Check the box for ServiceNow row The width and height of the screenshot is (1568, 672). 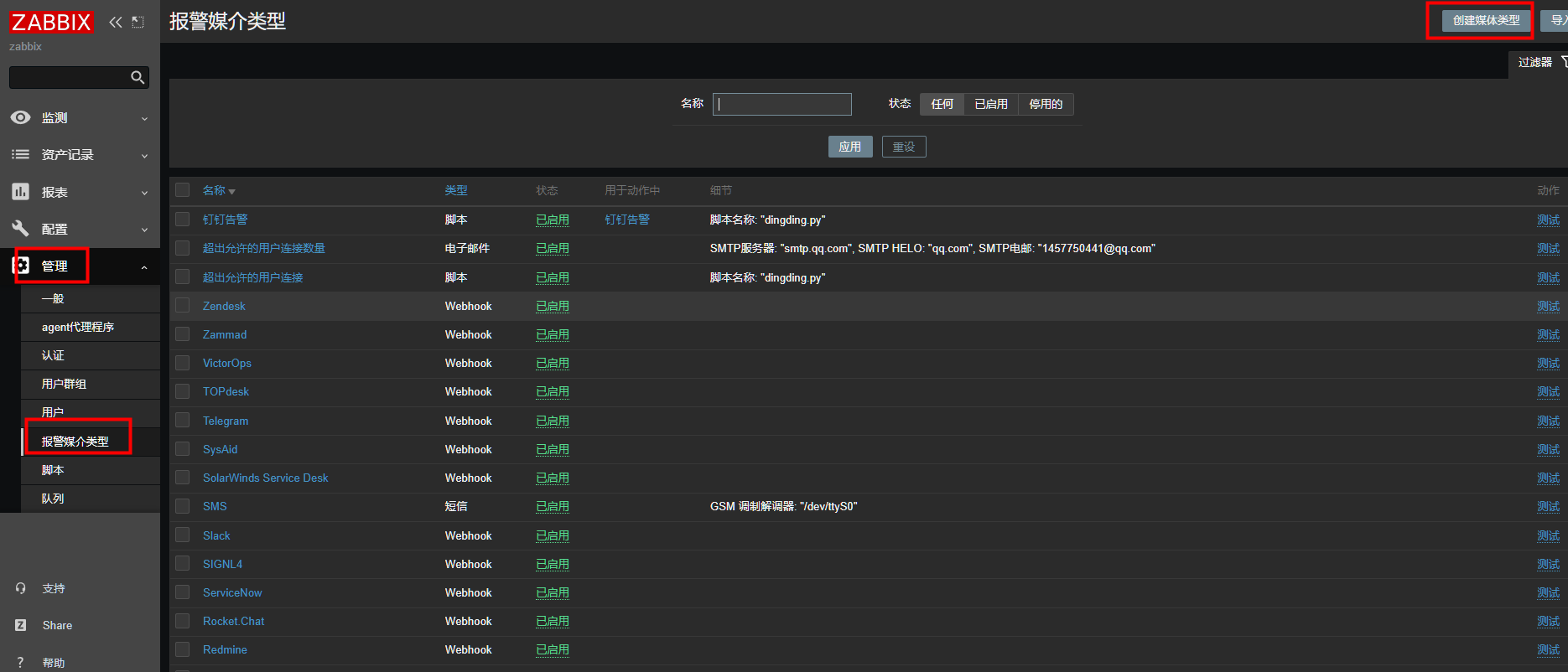182,592
